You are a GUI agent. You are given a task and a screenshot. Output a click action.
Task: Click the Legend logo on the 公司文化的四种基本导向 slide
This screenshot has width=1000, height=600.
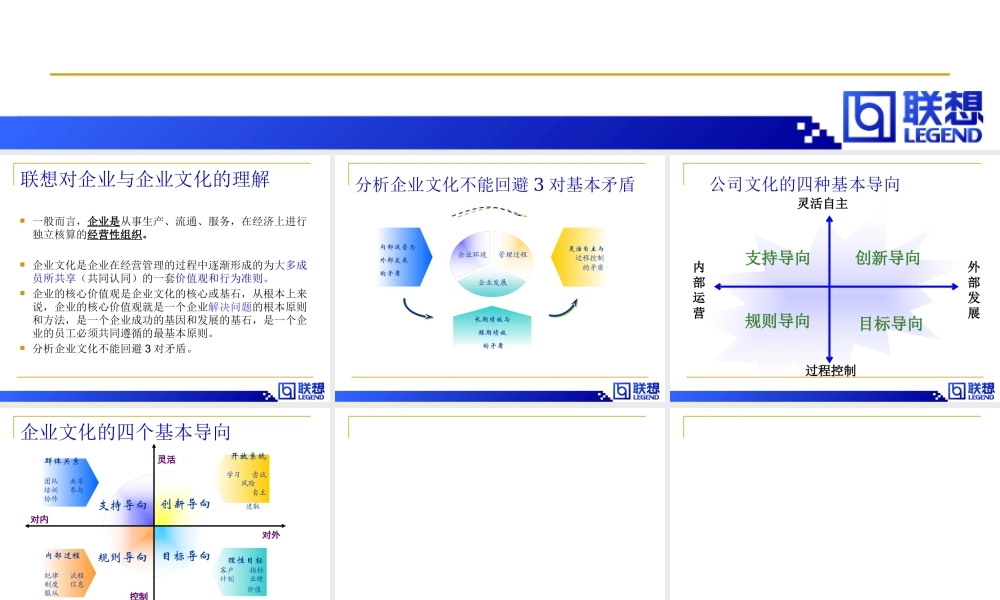click(971, 391)
